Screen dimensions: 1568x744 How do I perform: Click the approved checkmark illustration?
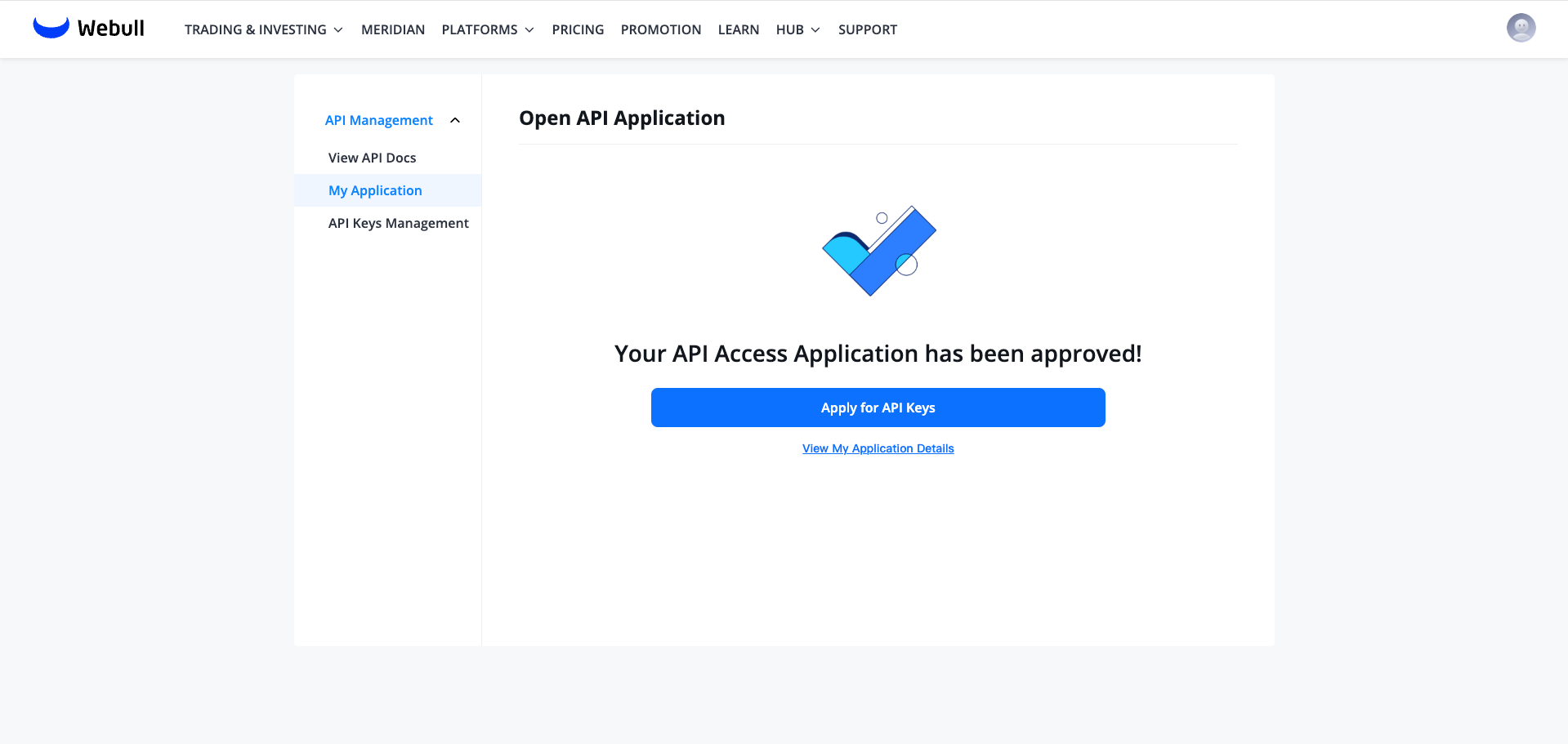coord(878,251)
